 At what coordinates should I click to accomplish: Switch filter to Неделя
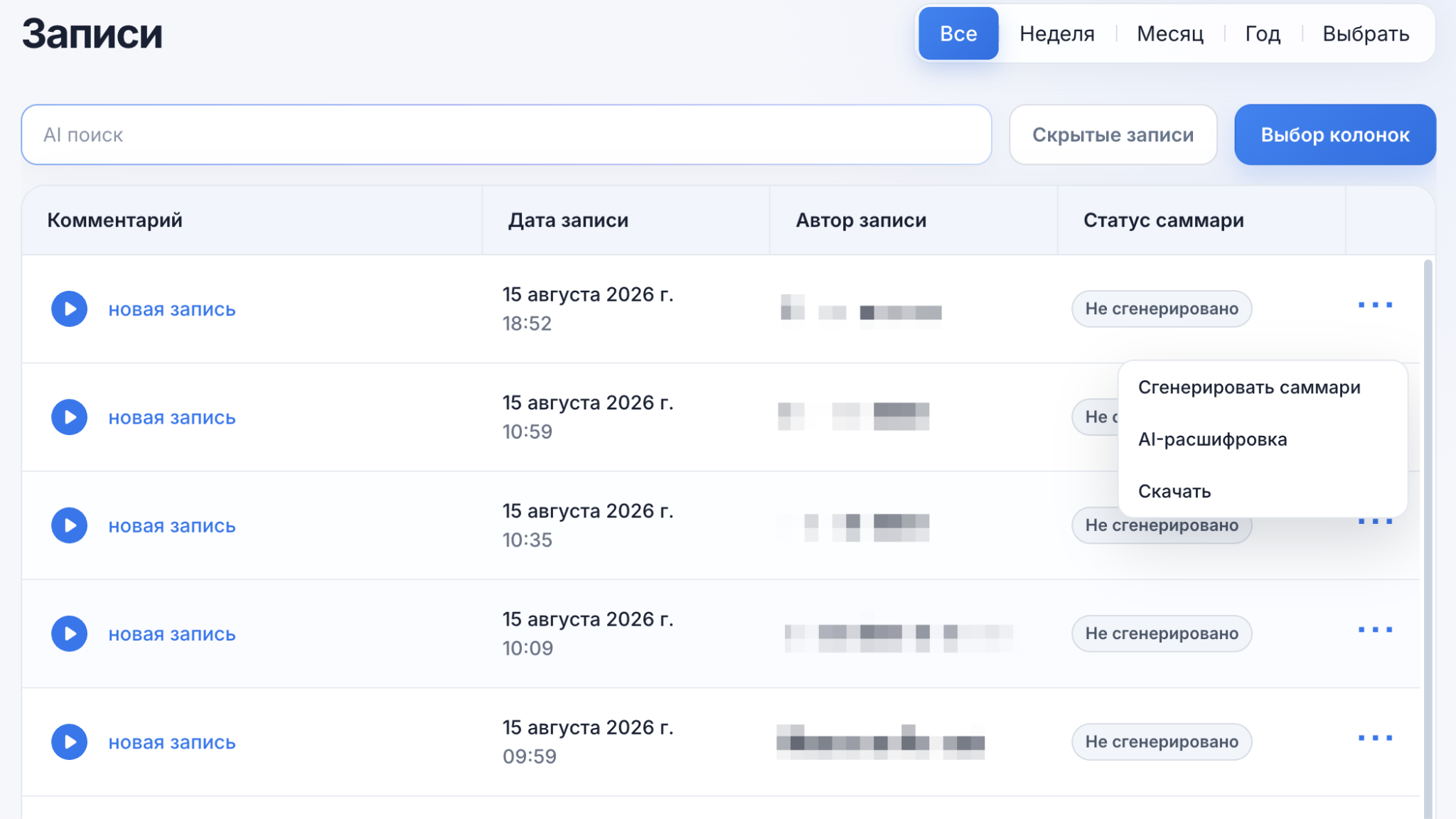coord(1057,33)
